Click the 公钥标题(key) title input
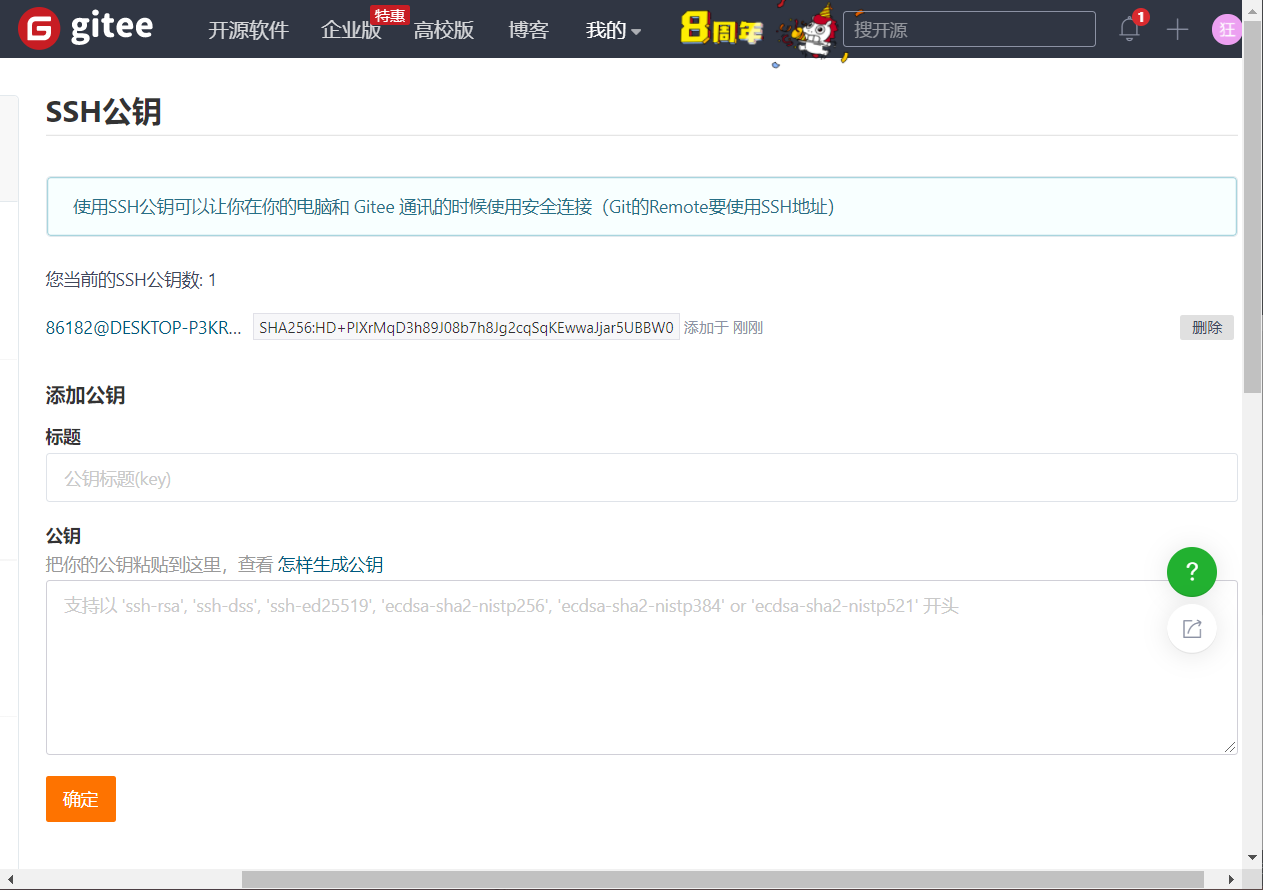1263x890 pixels. click(x=641, y=478)
